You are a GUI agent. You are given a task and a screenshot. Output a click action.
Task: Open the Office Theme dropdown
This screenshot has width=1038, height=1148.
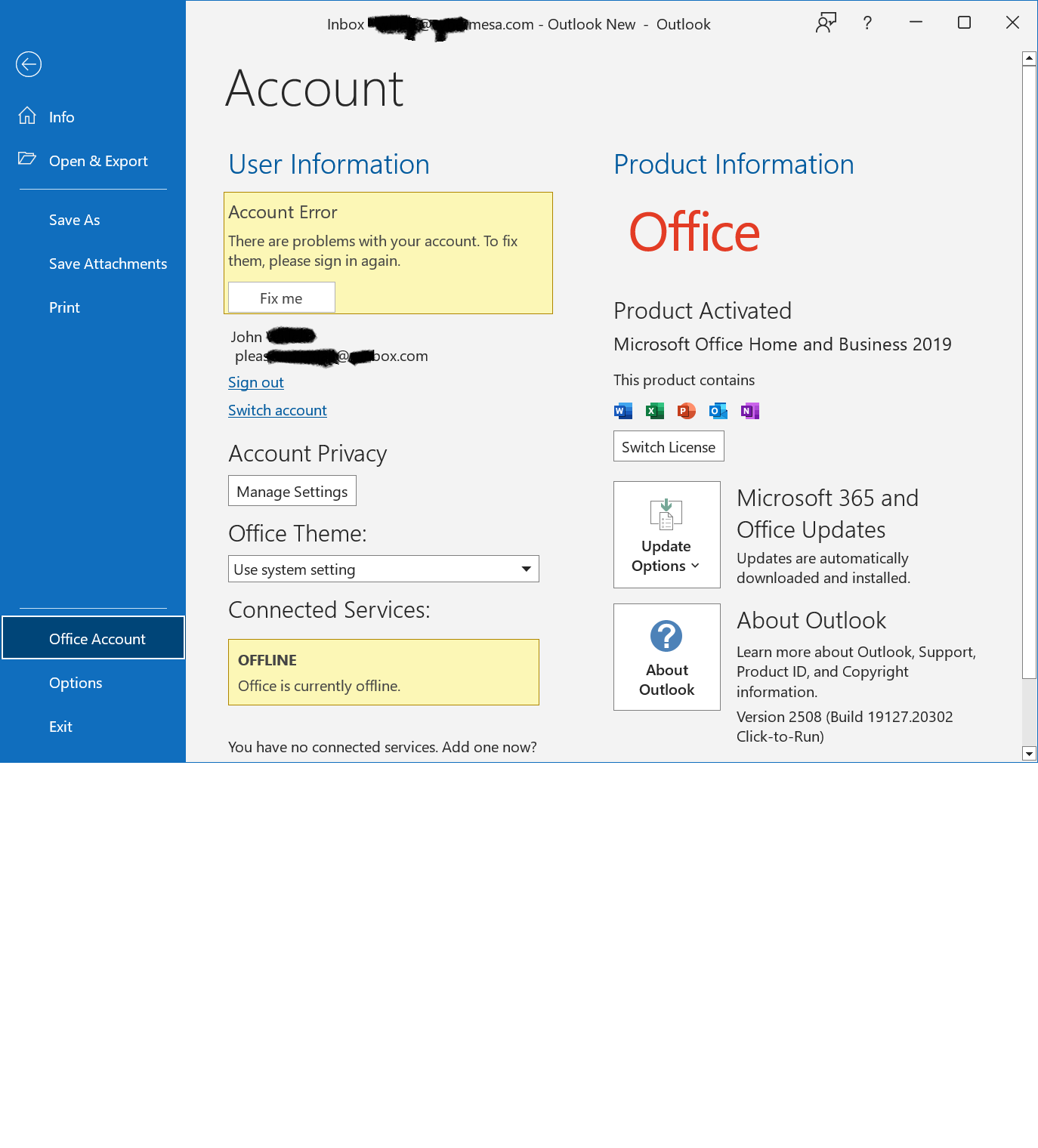(x=527, y=569)
